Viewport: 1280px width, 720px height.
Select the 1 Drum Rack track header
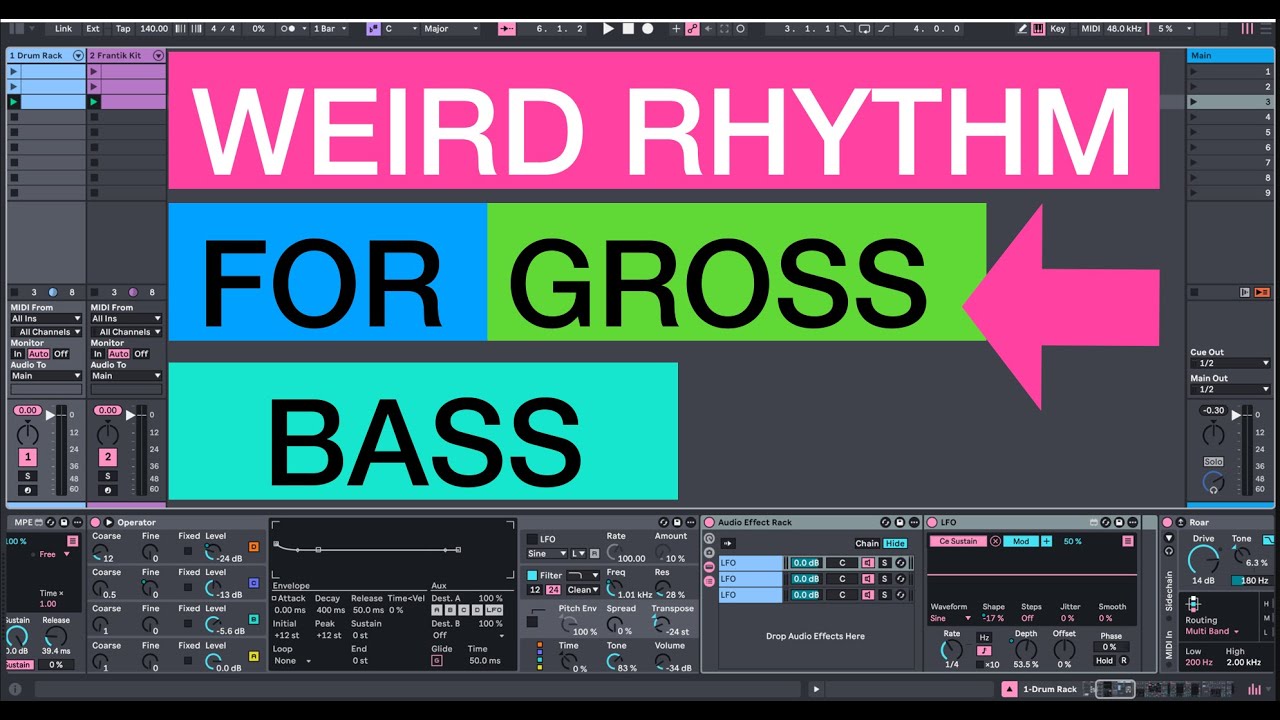[46, 56]
